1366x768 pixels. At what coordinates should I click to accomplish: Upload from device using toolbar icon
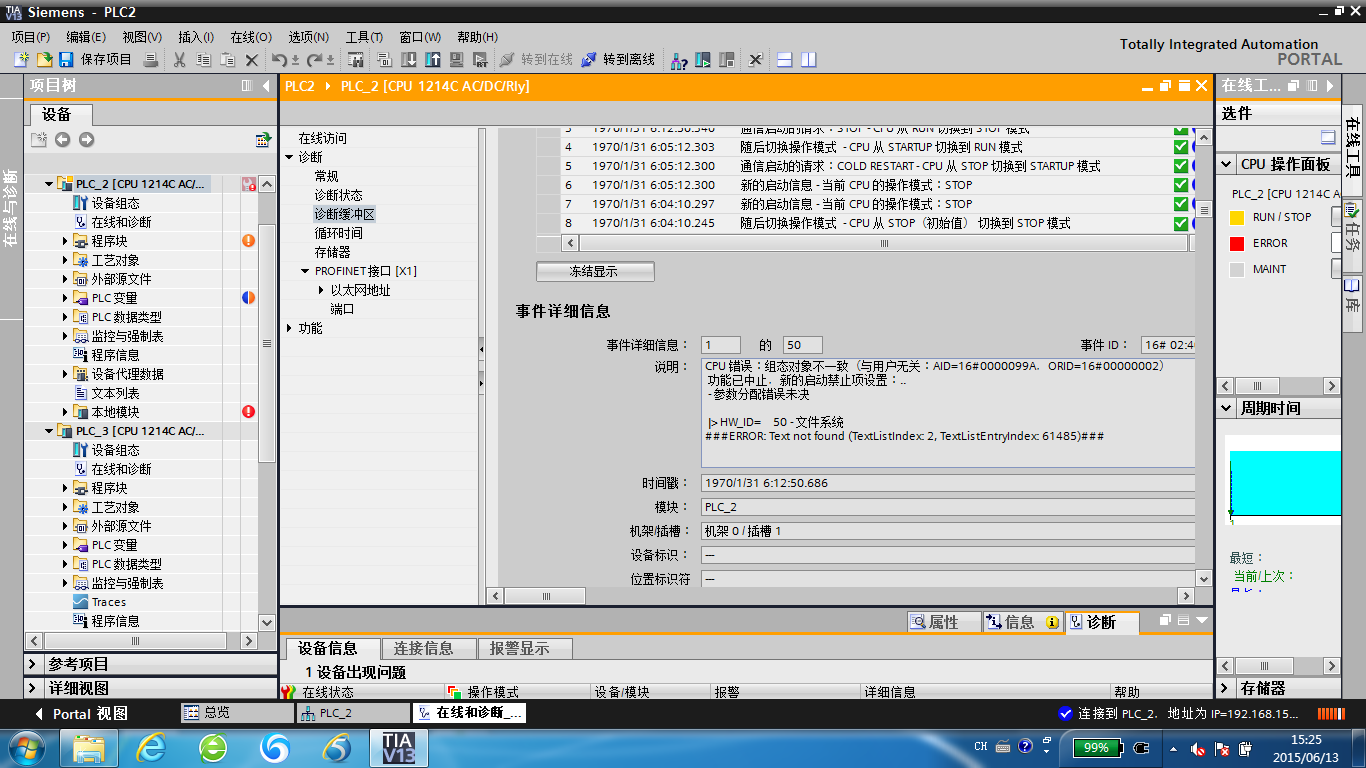433,60
